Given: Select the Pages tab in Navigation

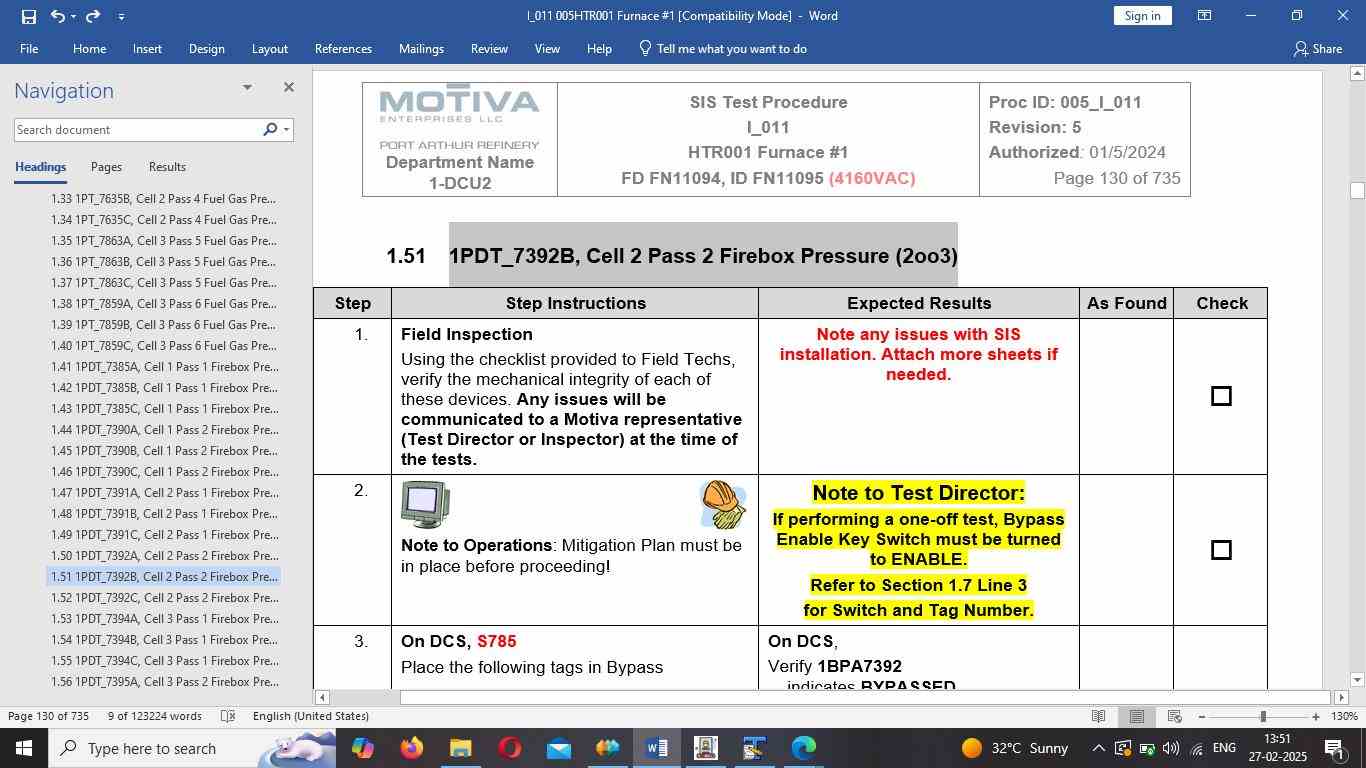Looking at the screenshot, I should [106, 167].
